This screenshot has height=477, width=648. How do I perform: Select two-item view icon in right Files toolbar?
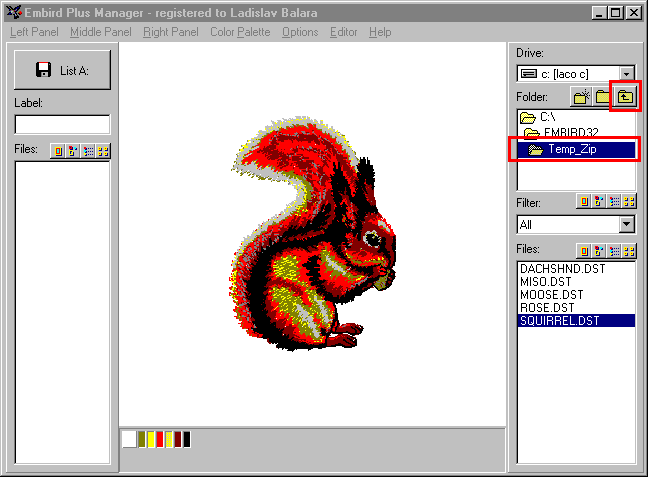(599, 251)
